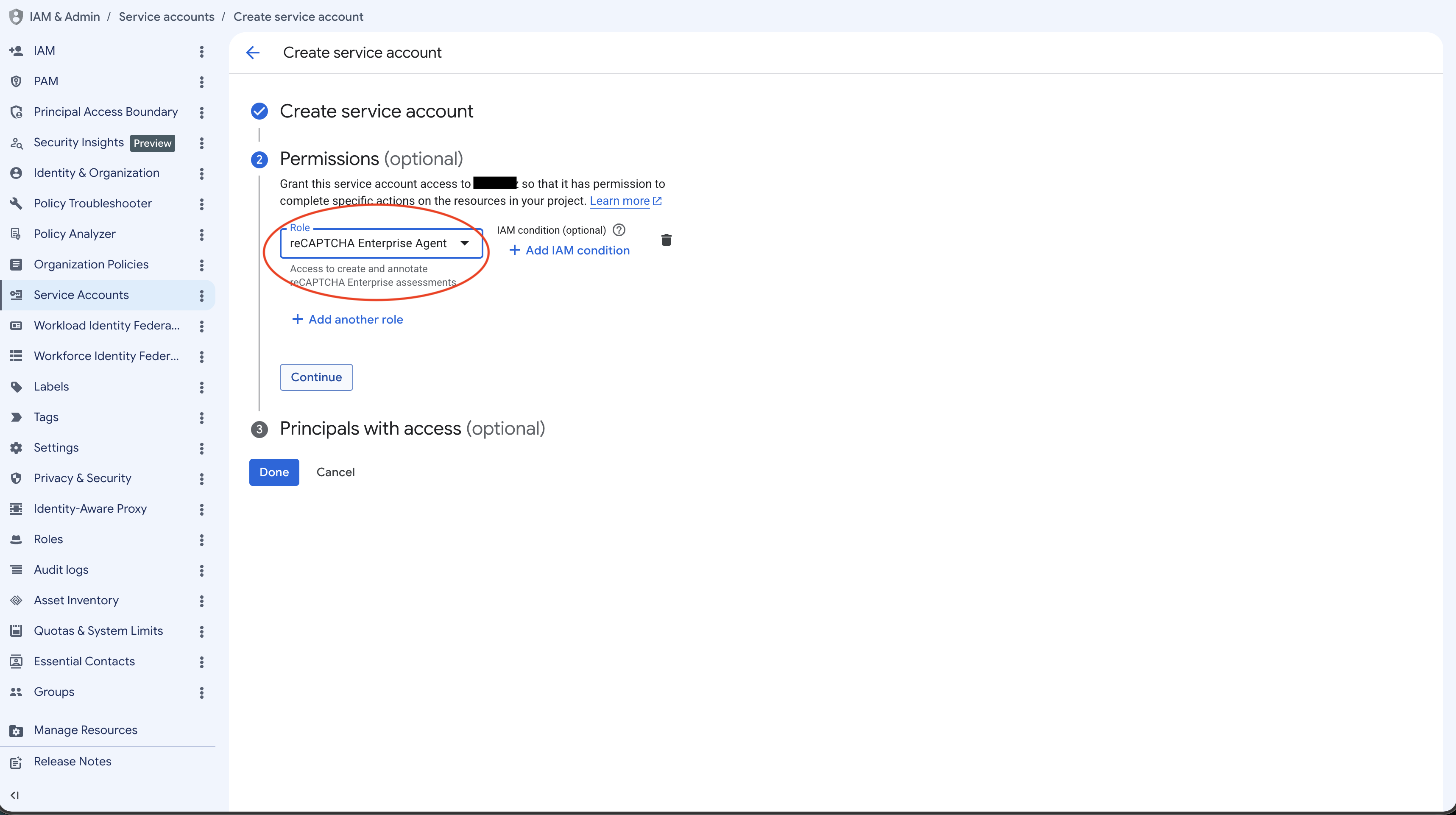Click Add IAM condition
1456x815 pixels.
click(x=570, y=250)
